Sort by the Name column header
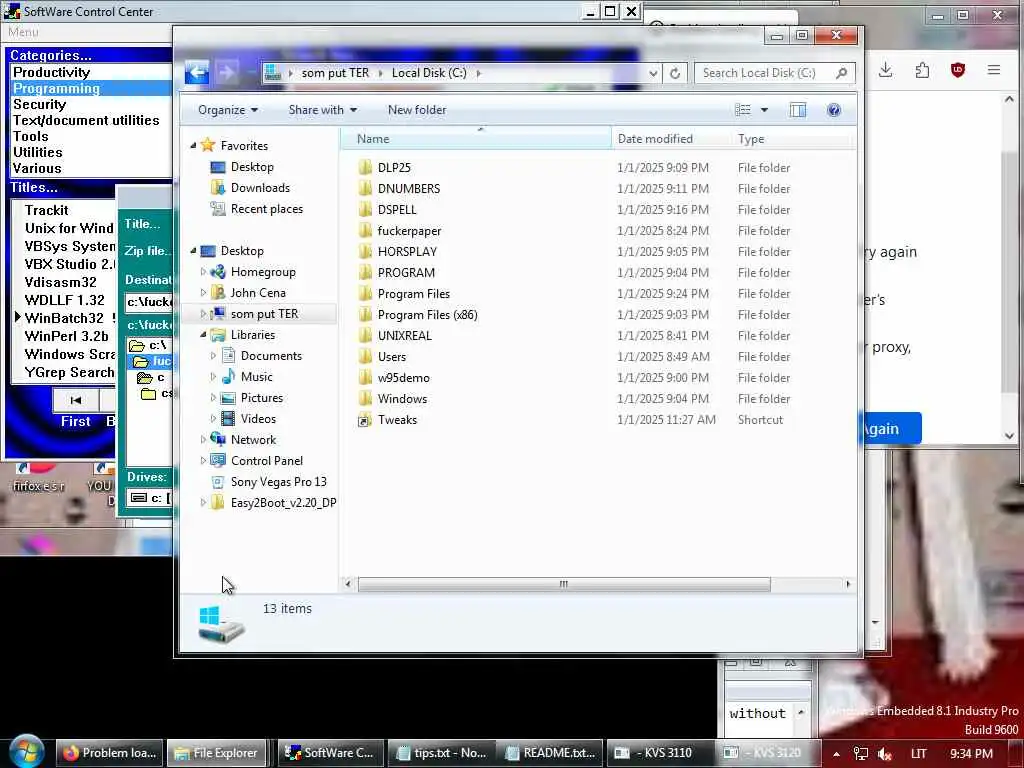The image size is (1024, 768). (476, 138)
